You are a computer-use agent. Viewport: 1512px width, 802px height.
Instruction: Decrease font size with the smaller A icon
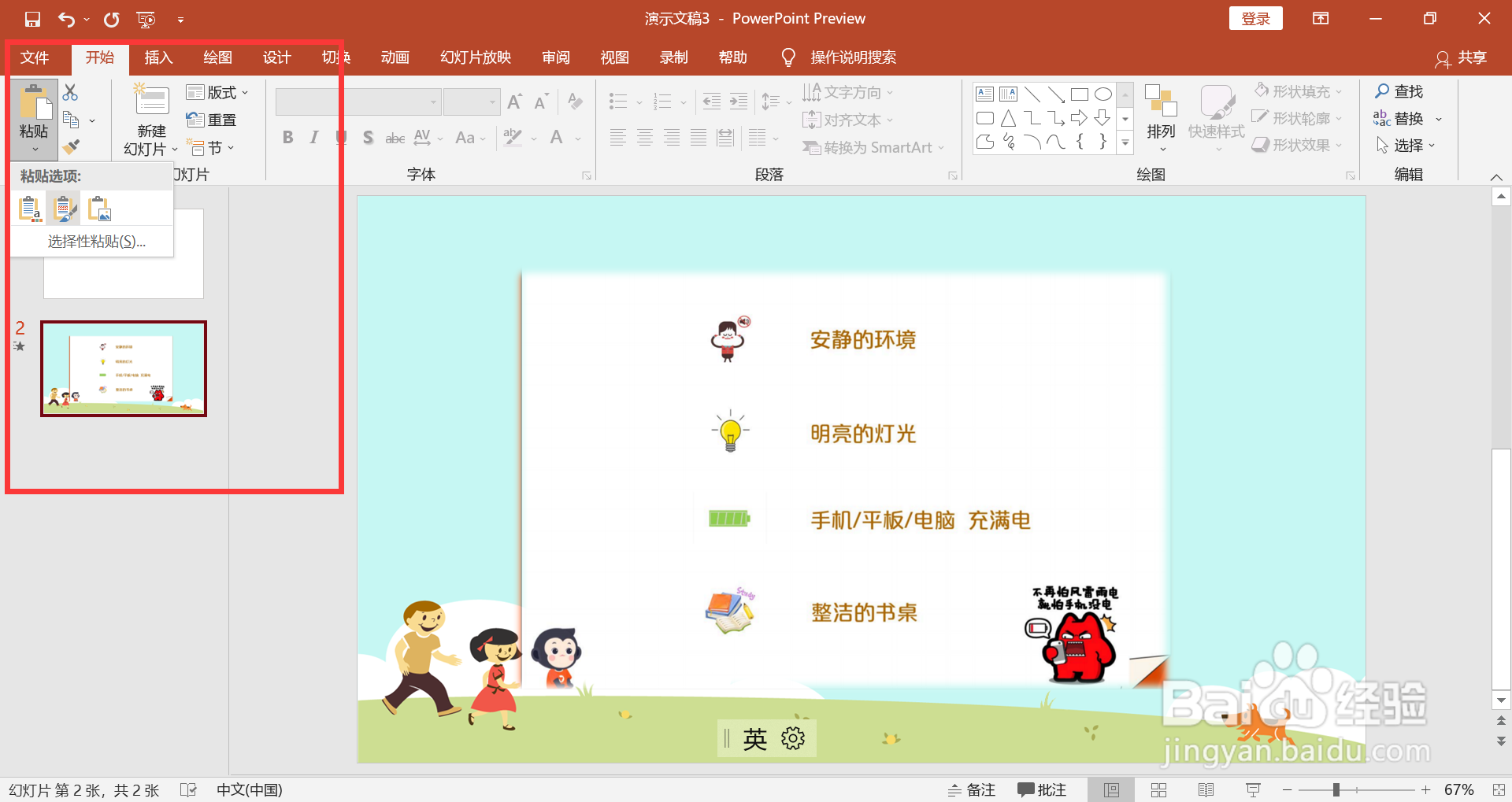(x=541, y=102)
